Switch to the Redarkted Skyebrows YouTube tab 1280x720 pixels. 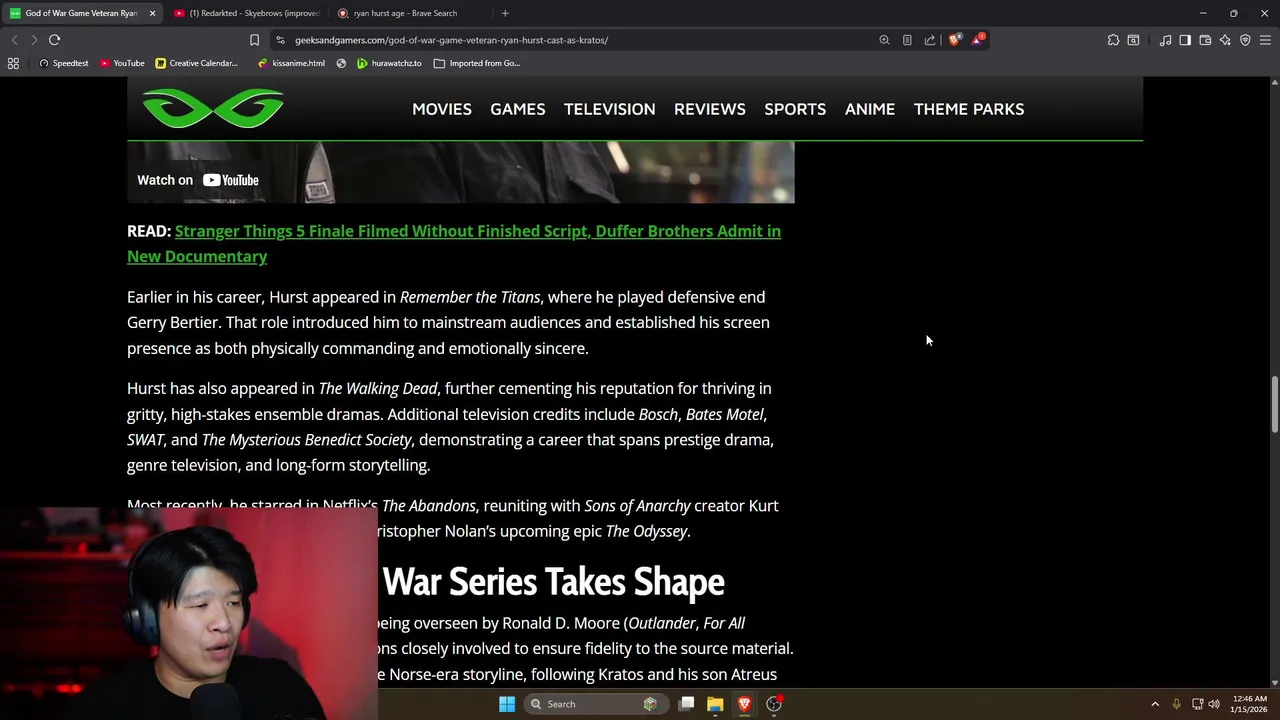click(246, 13)
